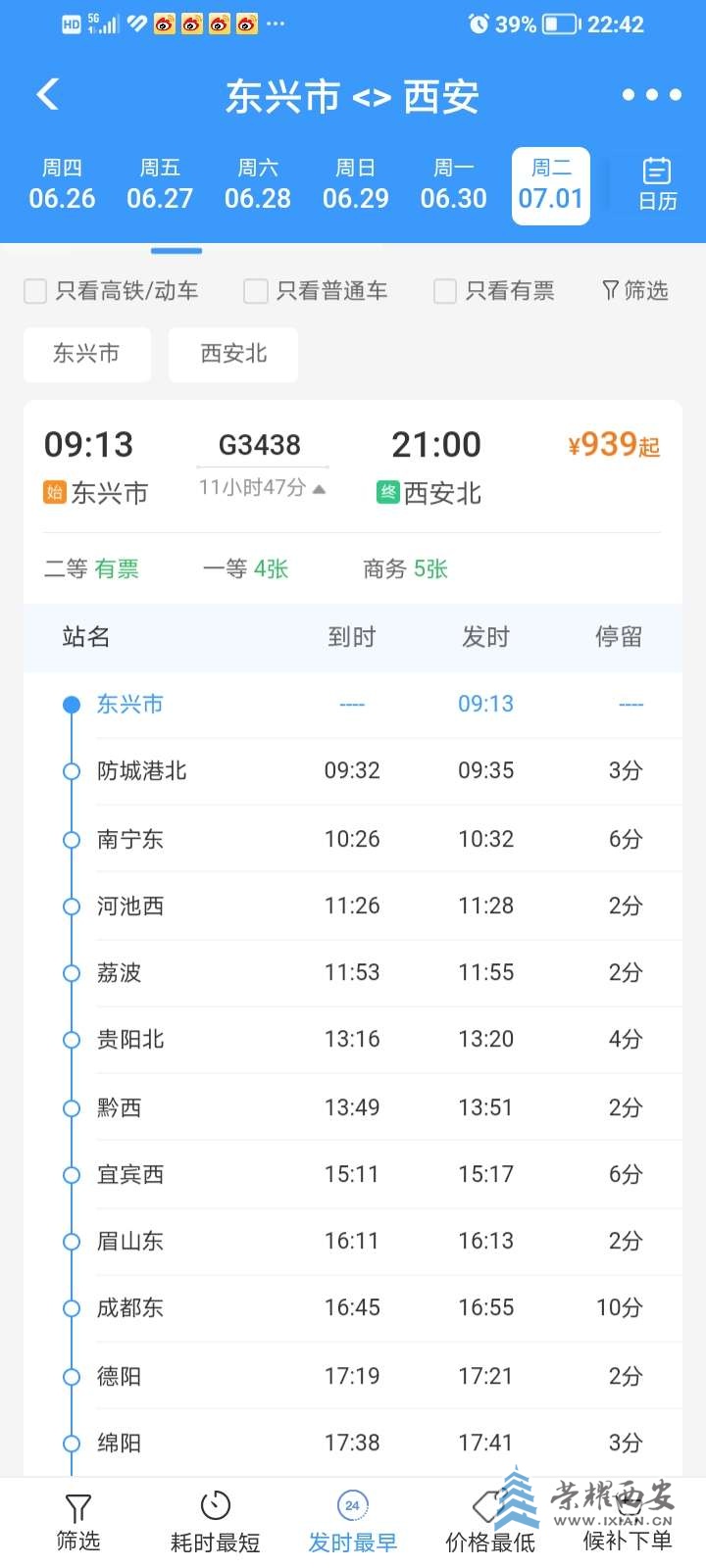Select date tab 周六 06.28

pos(258,184)
